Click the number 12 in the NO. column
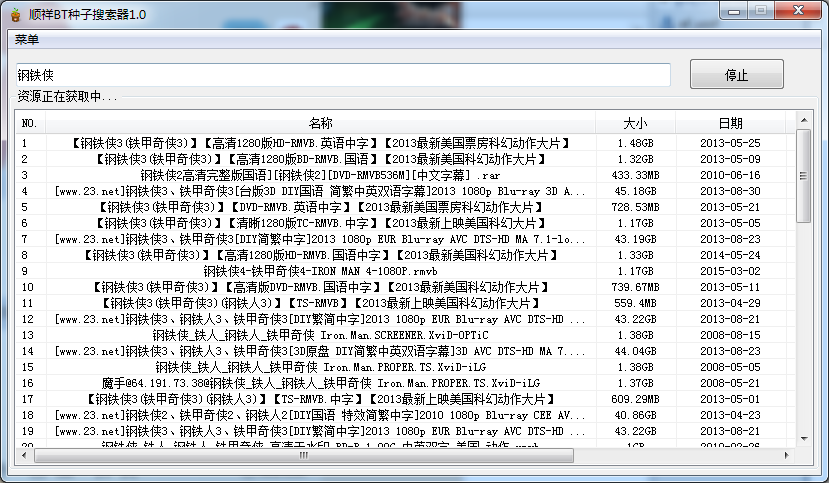The height and width of the screenshot is (483, 829). point(27,319)
